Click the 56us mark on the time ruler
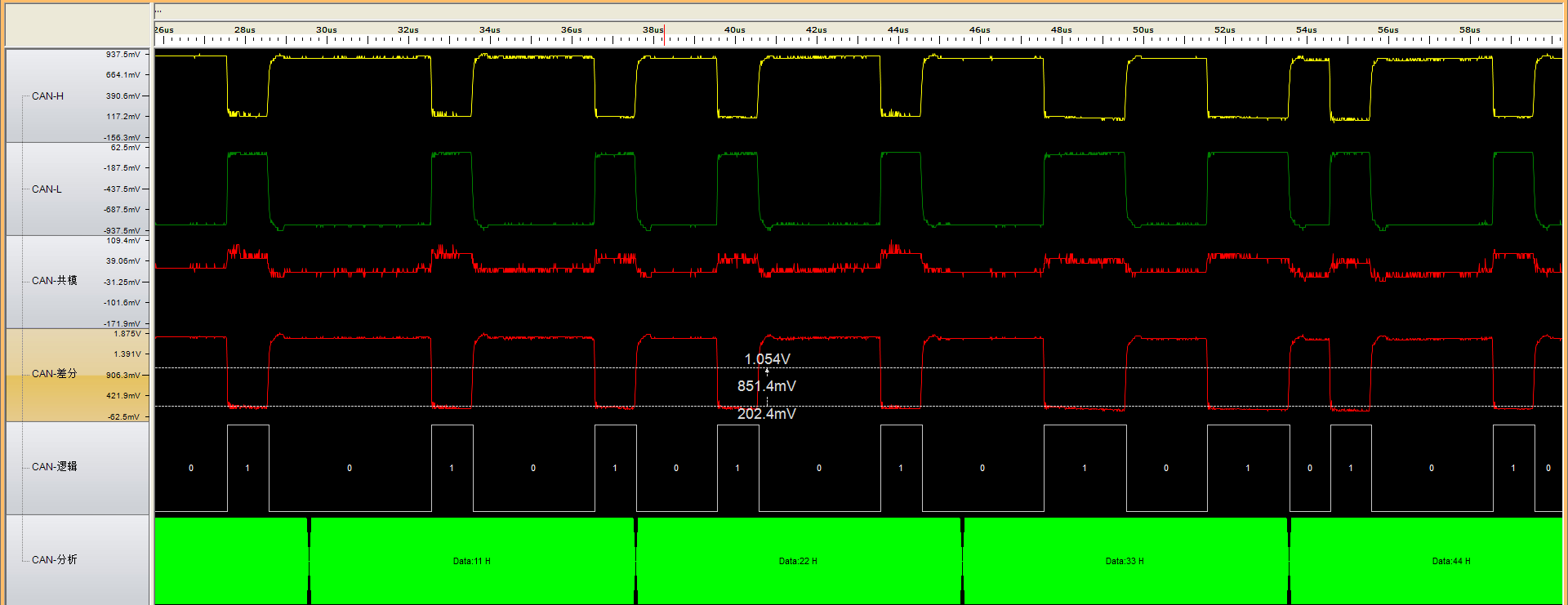Image resolution: width=1568 pixels, height=605 pixels. (1388, 30)
